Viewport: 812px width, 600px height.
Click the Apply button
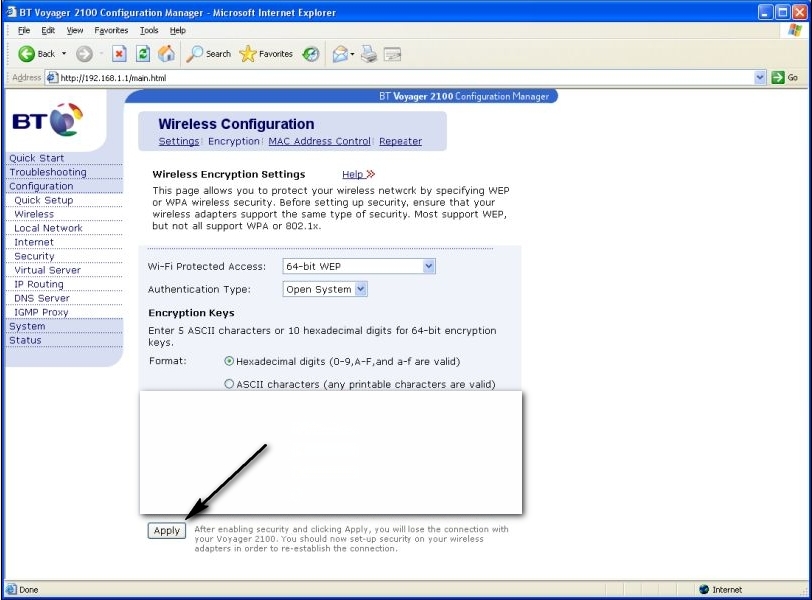tap(167, 531)
